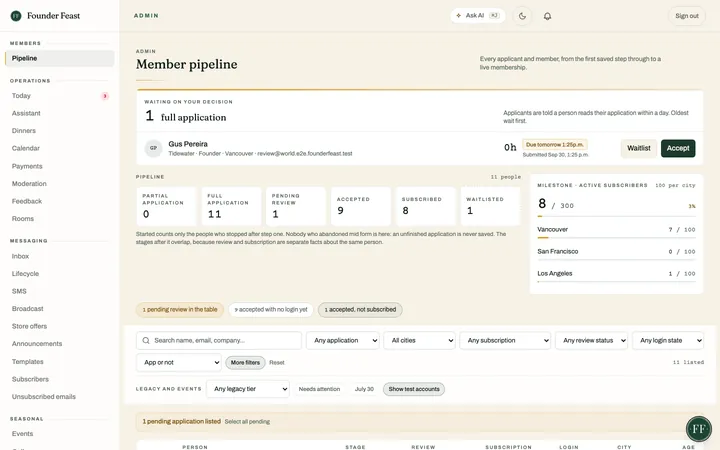Open Lifecycle in the sidebar
720x450 pixels.
coord(59,274)
